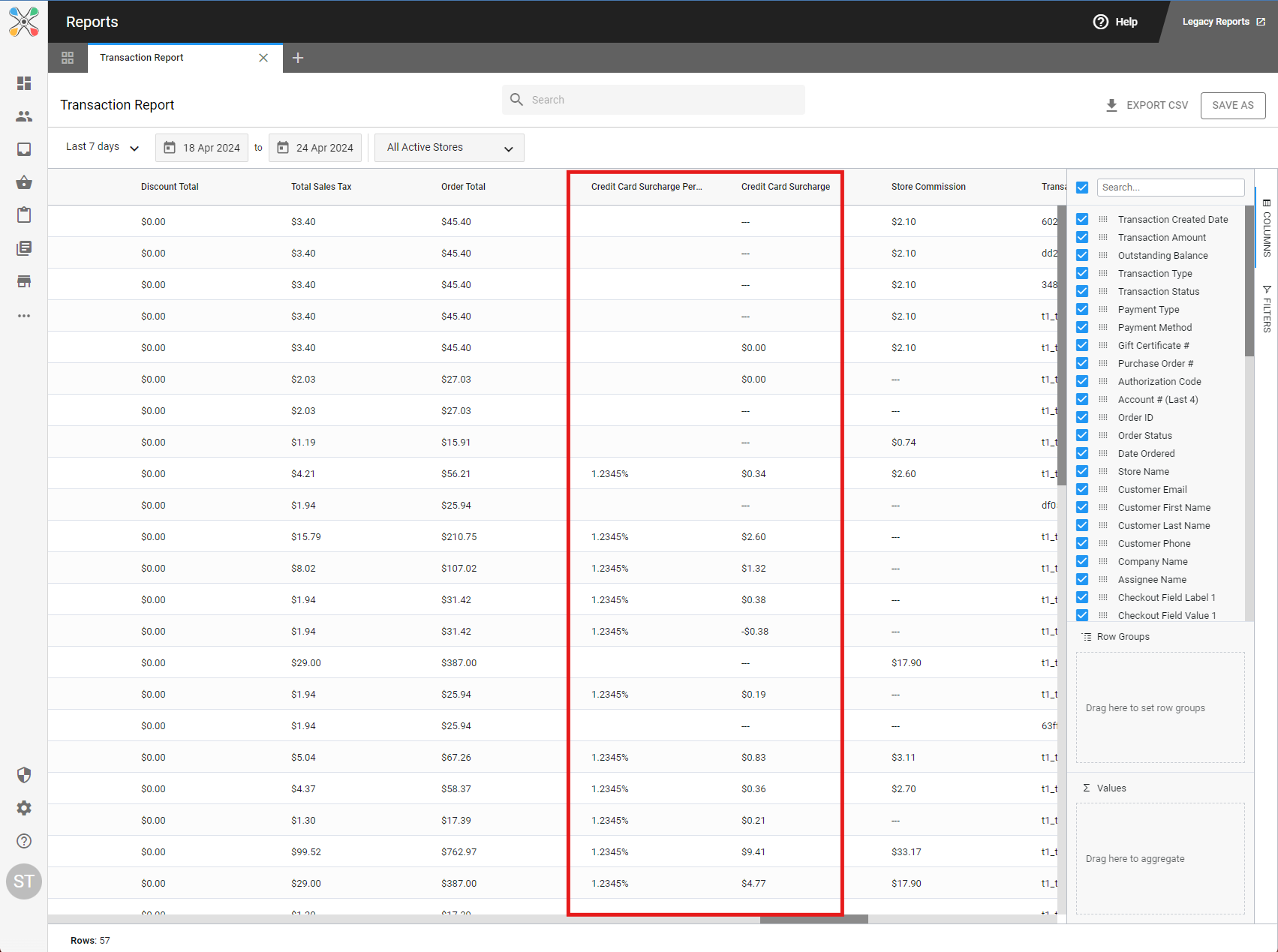Uncheck the Customer Email column checkbox

pyautogui.click(x=1082, y=489)
